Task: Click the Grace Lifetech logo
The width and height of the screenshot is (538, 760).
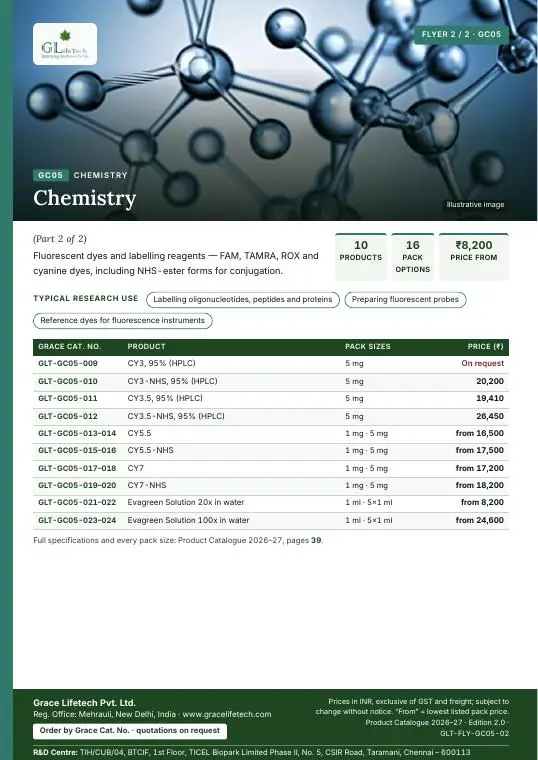Action: (65, 44)
